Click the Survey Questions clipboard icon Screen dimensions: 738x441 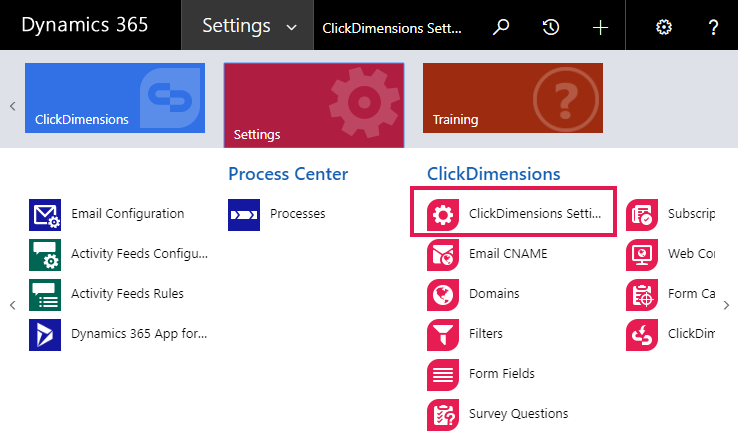tap(443, 415)
